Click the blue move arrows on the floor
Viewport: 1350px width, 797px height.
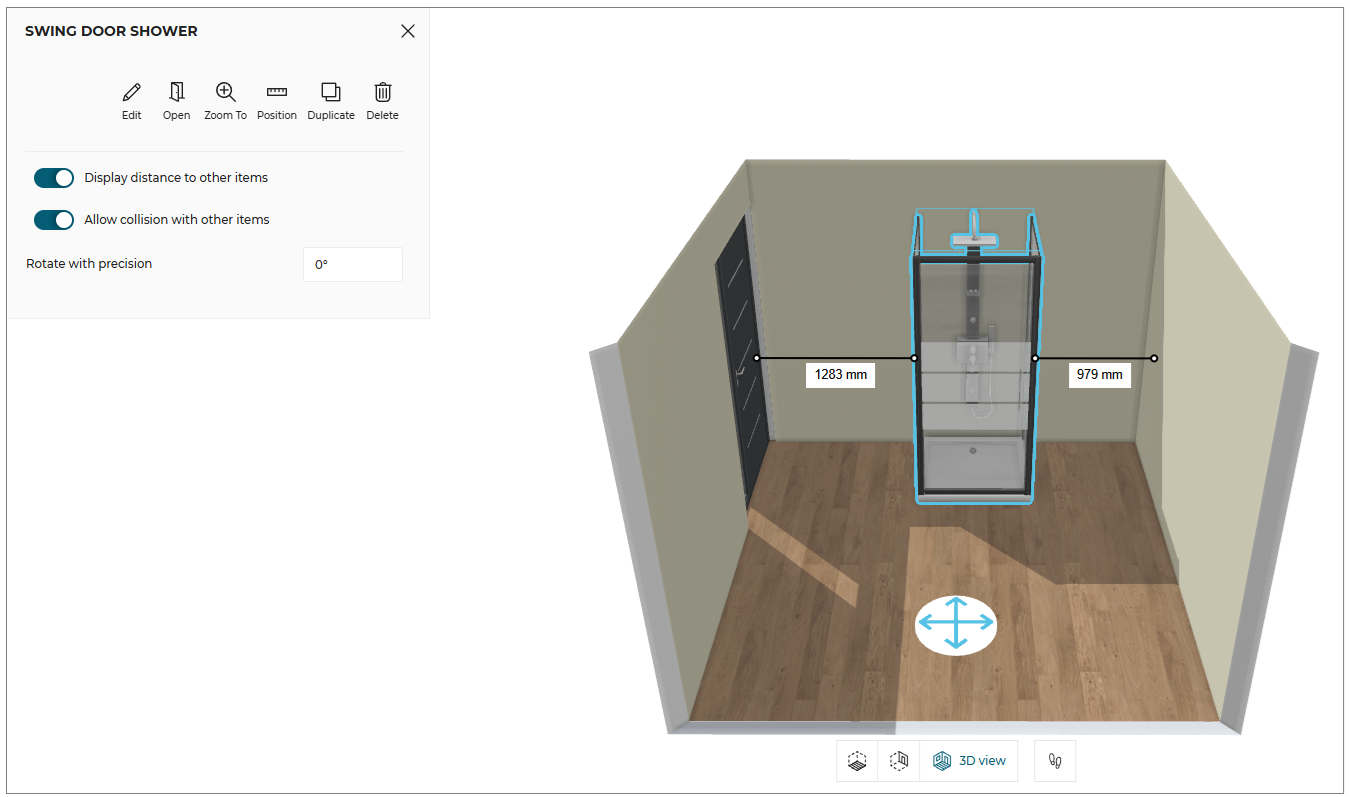tap(956, 625)
